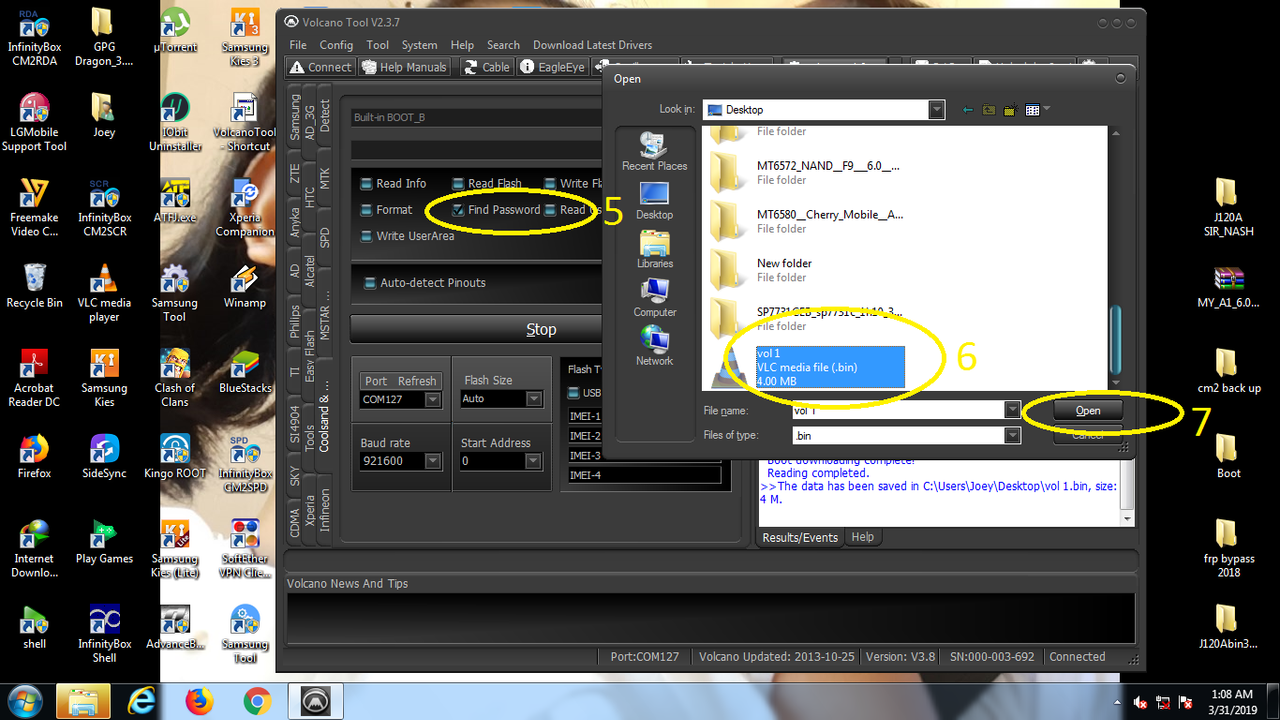The height and width of the screenshot is (720, 1280).
Task: Switch to the SPD side tab
Action: tap(325, 237)
